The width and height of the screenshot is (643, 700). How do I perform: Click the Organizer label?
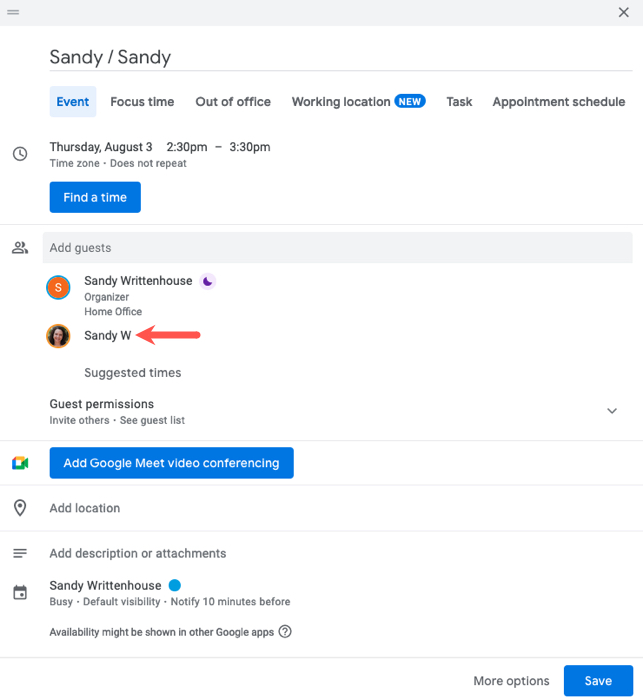pyautogui.click(x=107, y=297)
